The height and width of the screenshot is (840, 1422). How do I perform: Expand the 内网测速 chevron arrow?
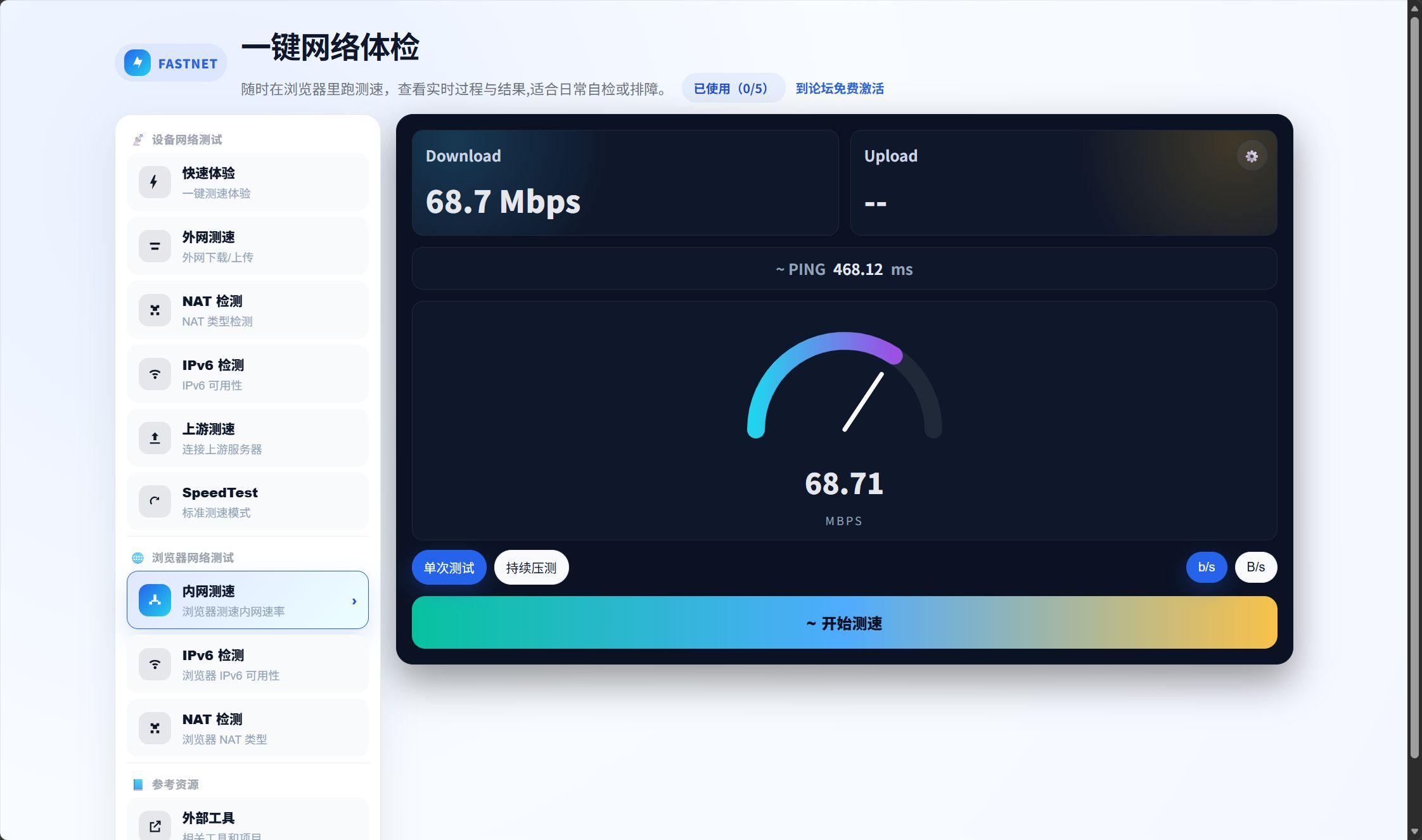point(354,601)
